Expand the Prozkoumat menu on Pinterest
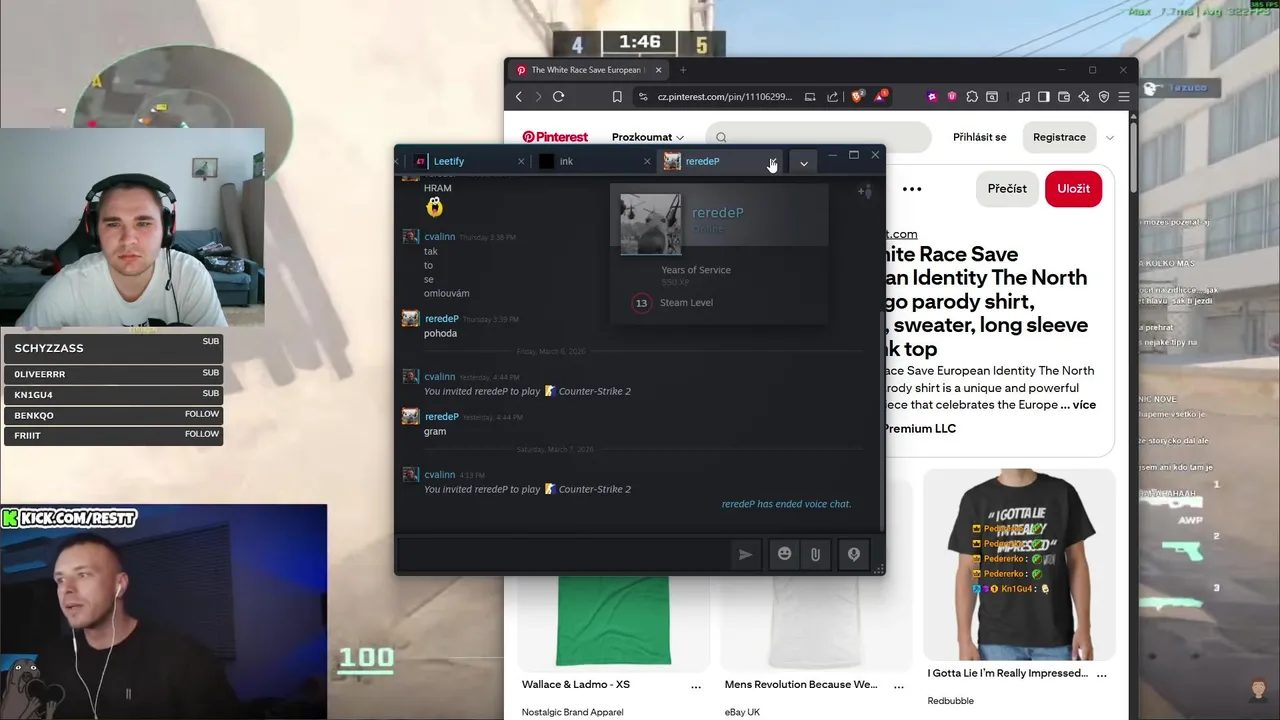 (x=648, y=137)
